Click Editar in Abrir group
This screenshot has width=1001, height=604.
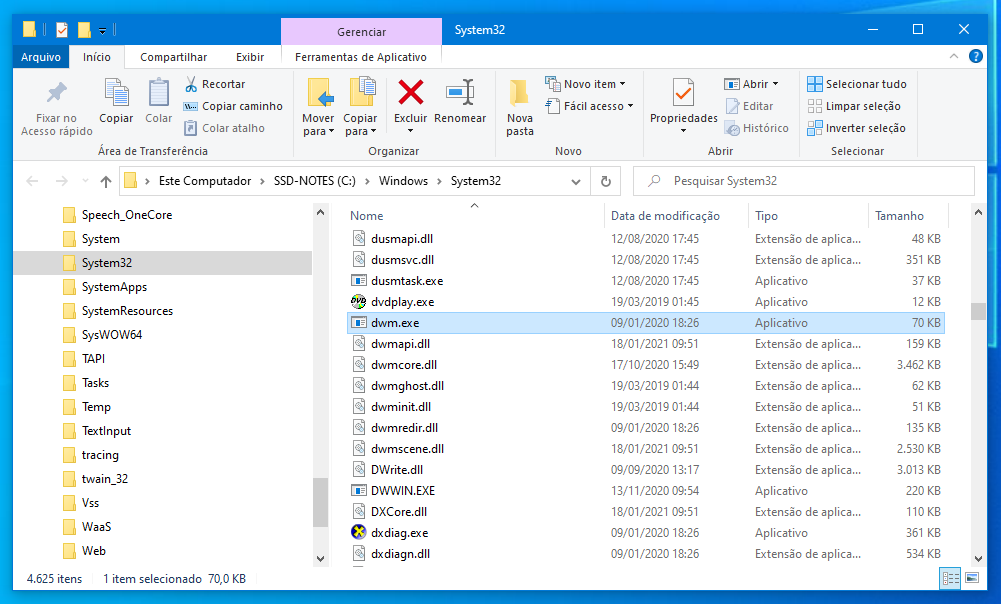[749, 106]
